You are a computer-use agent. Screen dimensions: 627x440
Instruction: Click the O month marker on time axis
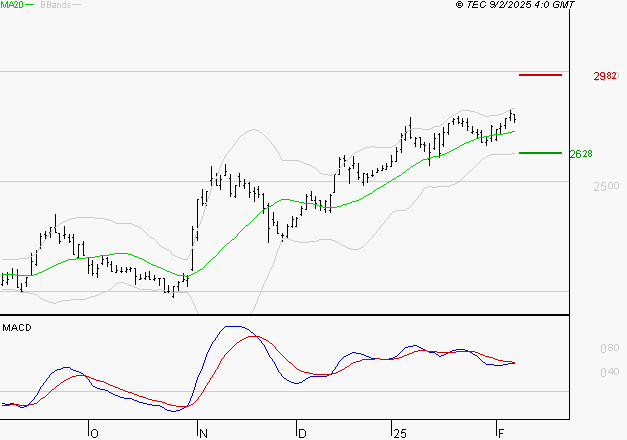pyautogui.click(x=94, y=434)
